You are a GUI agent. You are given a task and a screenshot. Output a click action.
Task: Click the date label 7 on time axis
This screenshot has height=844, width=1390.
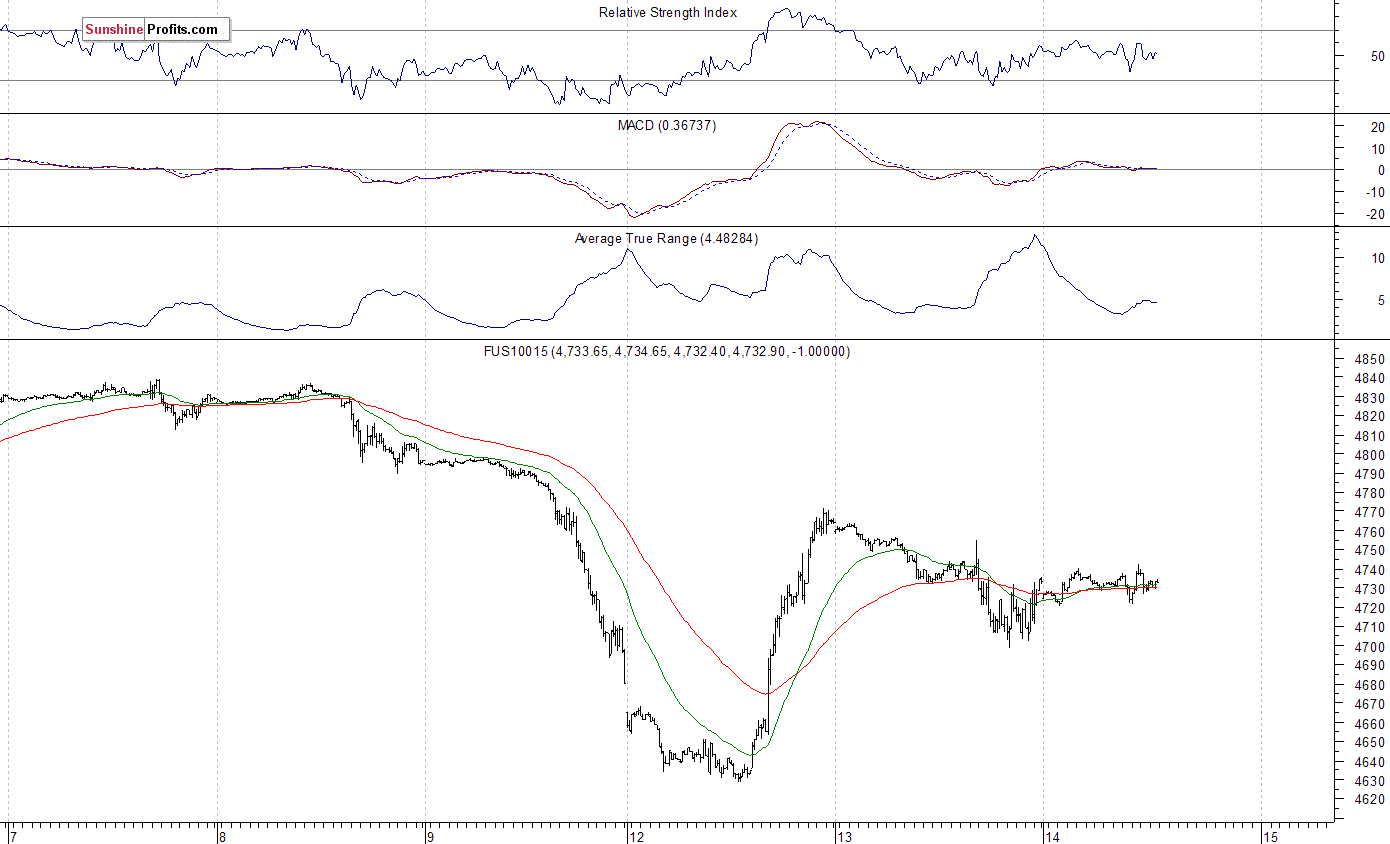12,836
